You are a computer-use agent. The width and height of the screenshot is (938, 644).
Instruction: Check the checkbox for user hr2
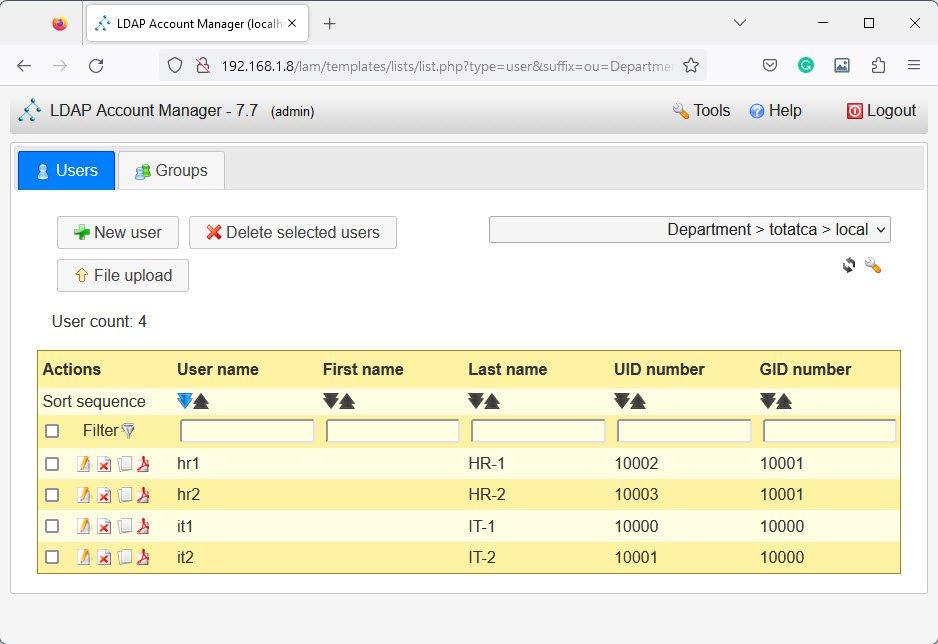pyautogui.click(x=52, y=495)
